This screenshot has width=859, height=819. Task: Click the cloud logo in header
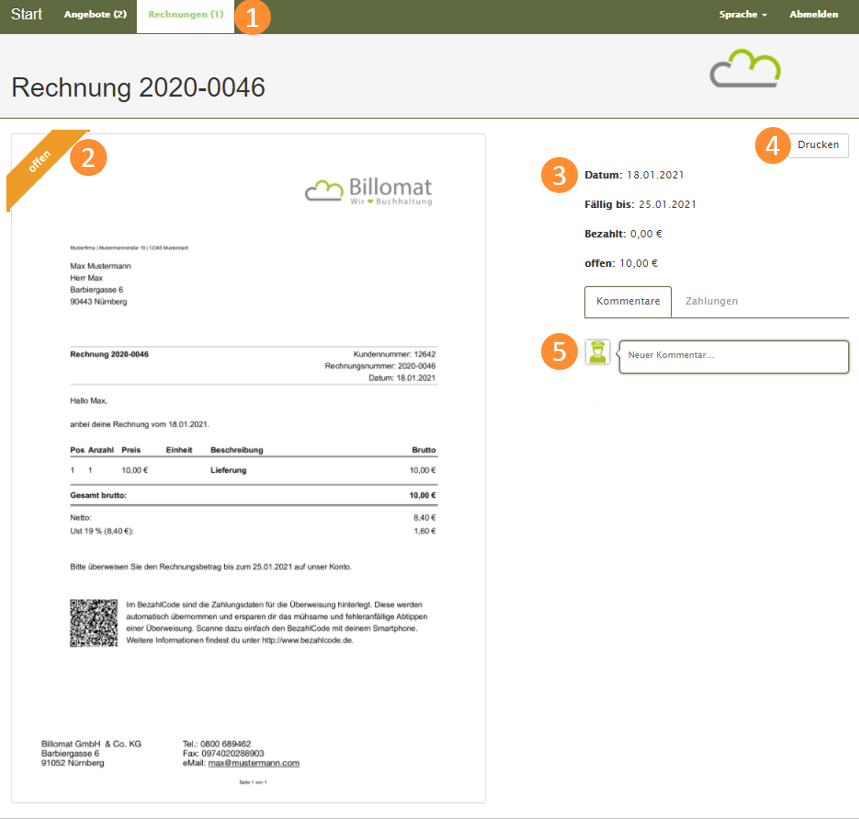point(745,69)
